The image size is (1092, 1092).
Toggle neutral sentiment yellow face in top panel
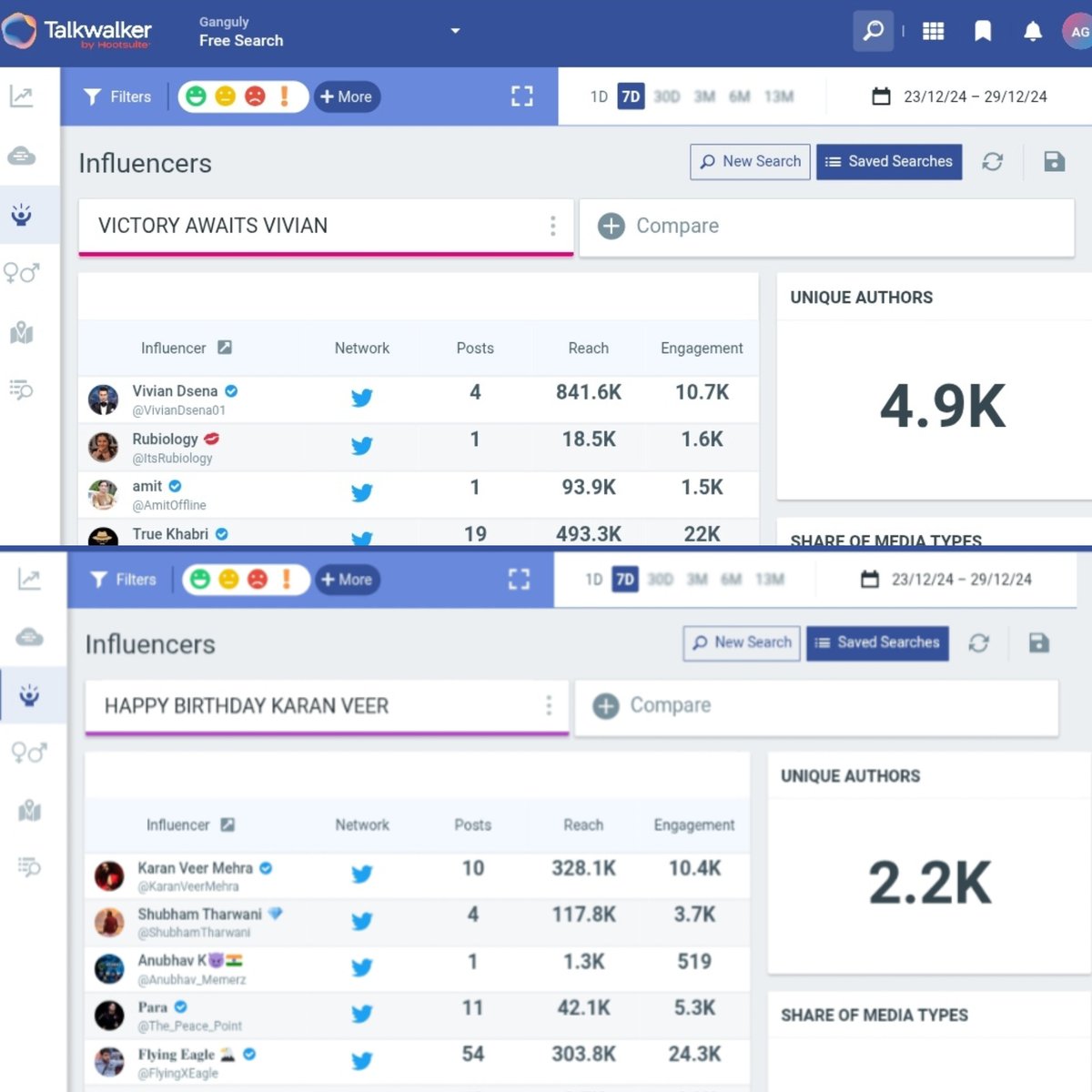click(226, 96)
